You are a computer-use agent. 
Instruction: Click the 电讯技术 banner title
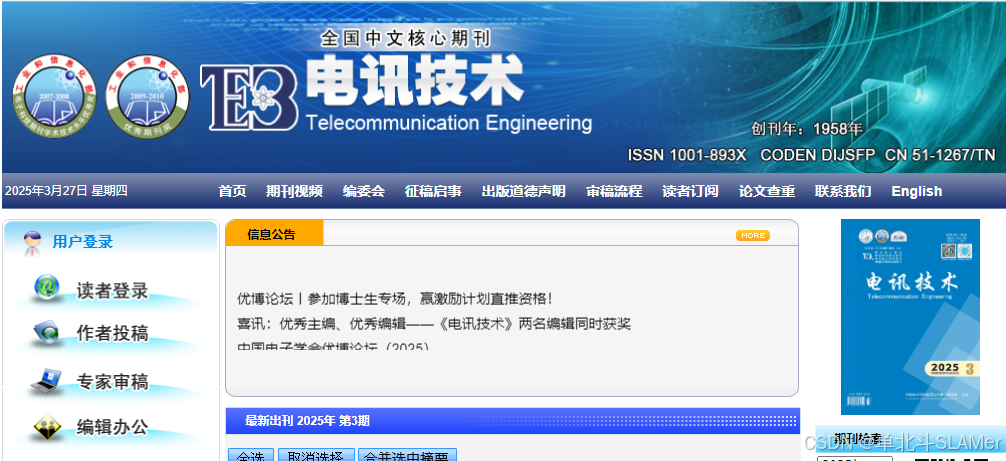coord(414,80)
